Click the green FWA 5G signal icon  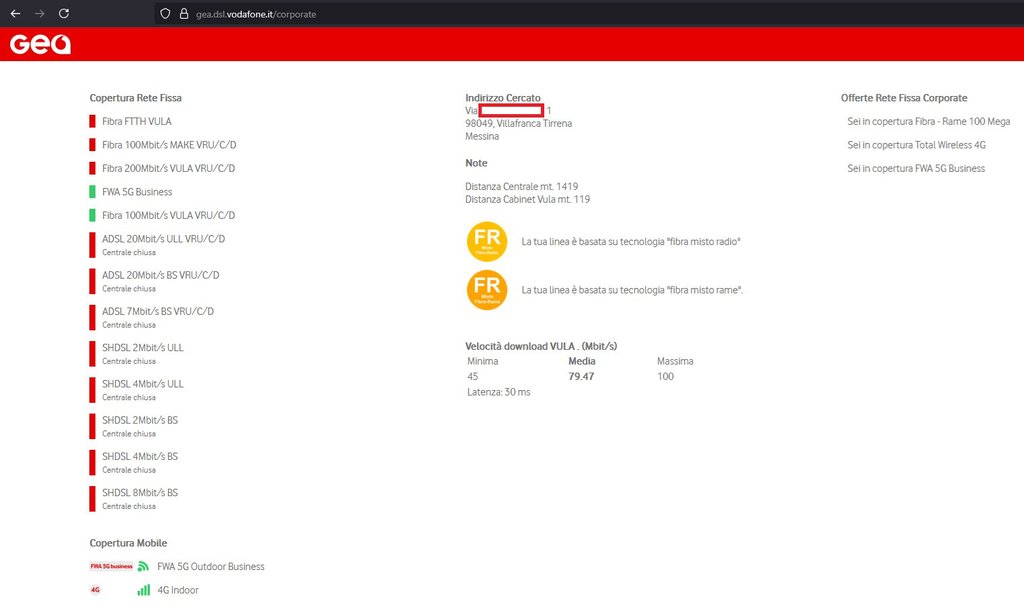click(x=143, y=566)
